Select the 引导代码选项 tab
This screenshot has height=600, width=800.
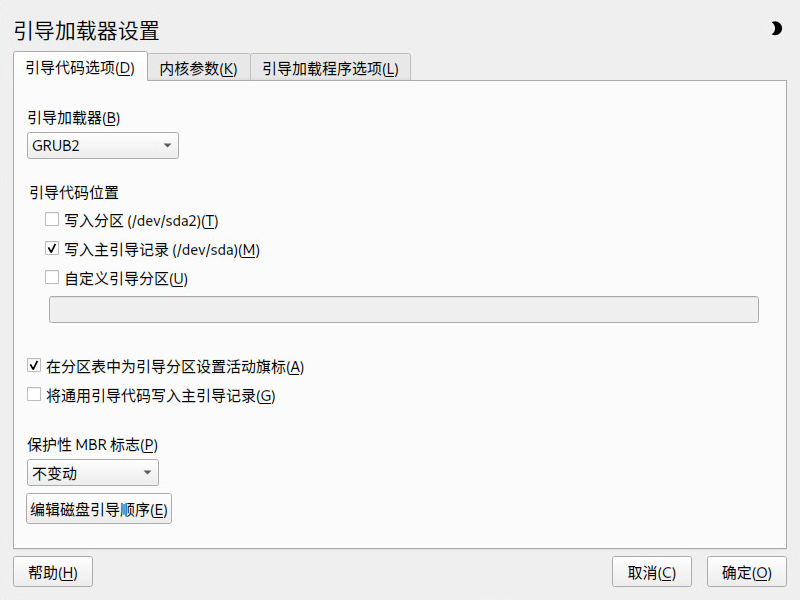coord(80,67)
